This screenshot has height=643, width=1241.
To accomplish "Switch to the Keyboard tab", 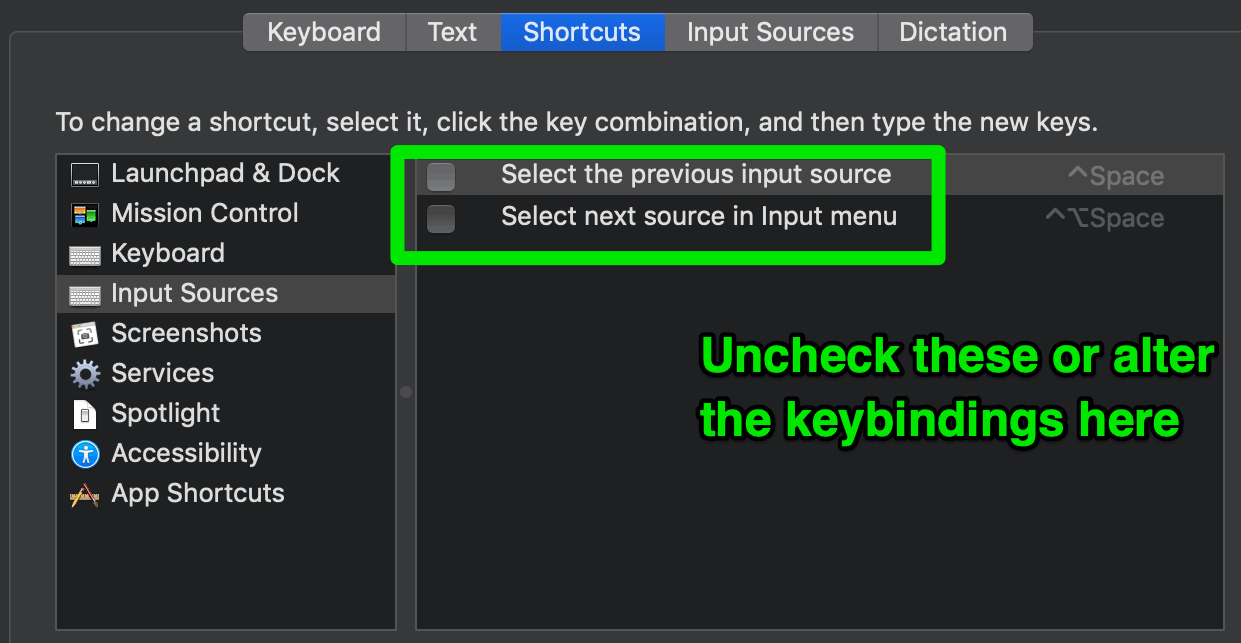I will click(324, 32).
